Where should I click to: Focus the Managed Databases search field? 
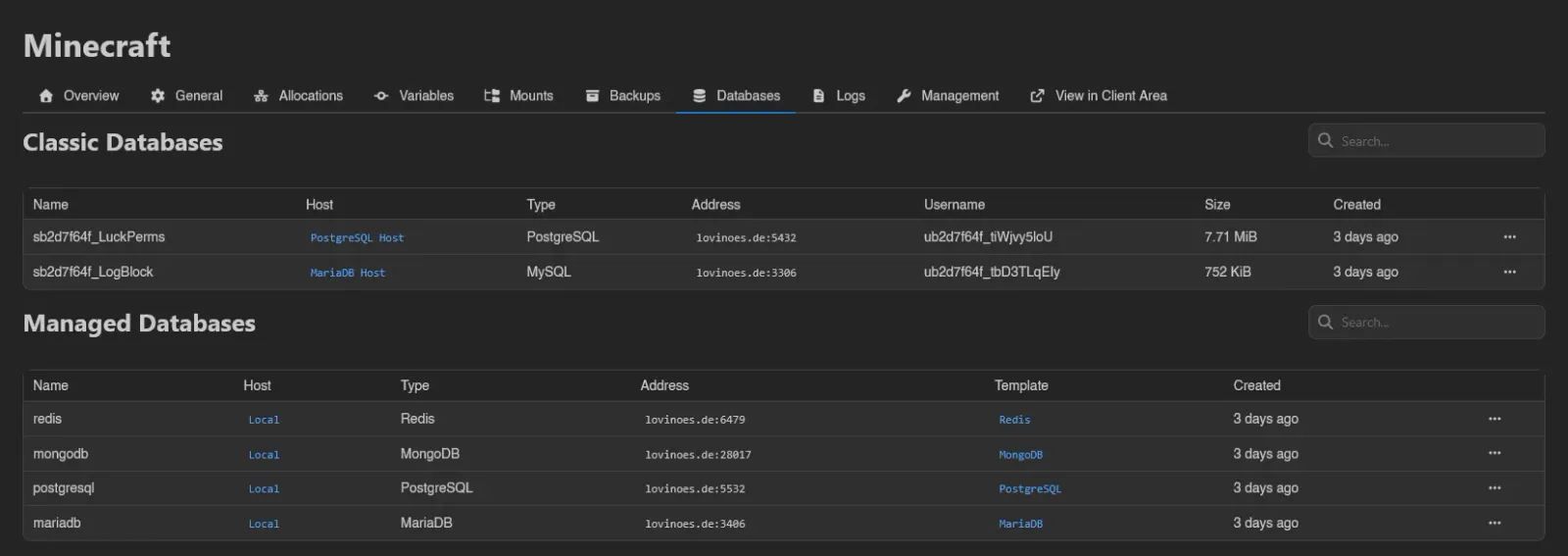click(1426, 322)
